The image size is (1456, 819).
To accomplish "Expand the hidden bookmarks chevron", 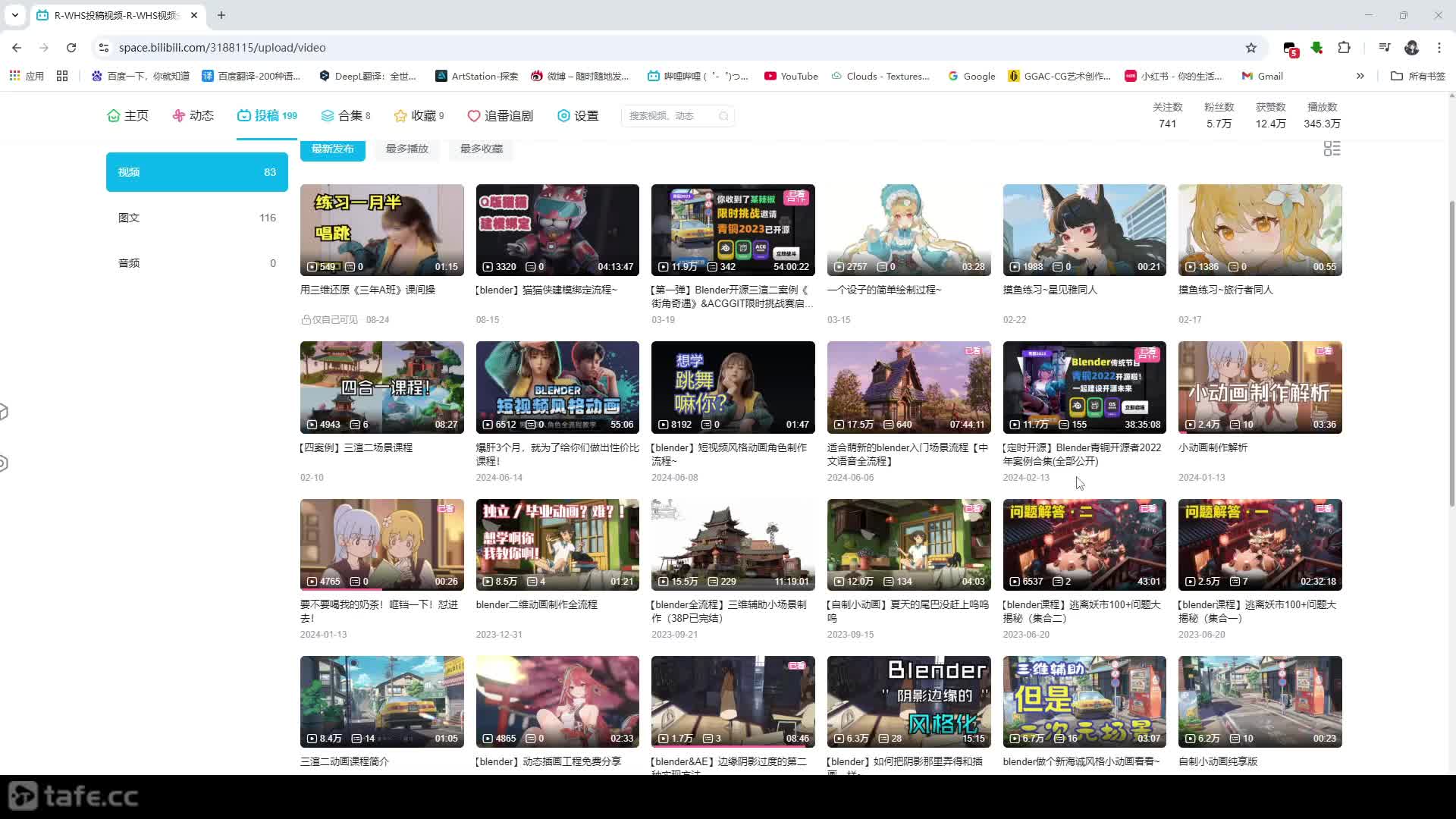I will pos(1360,76).
